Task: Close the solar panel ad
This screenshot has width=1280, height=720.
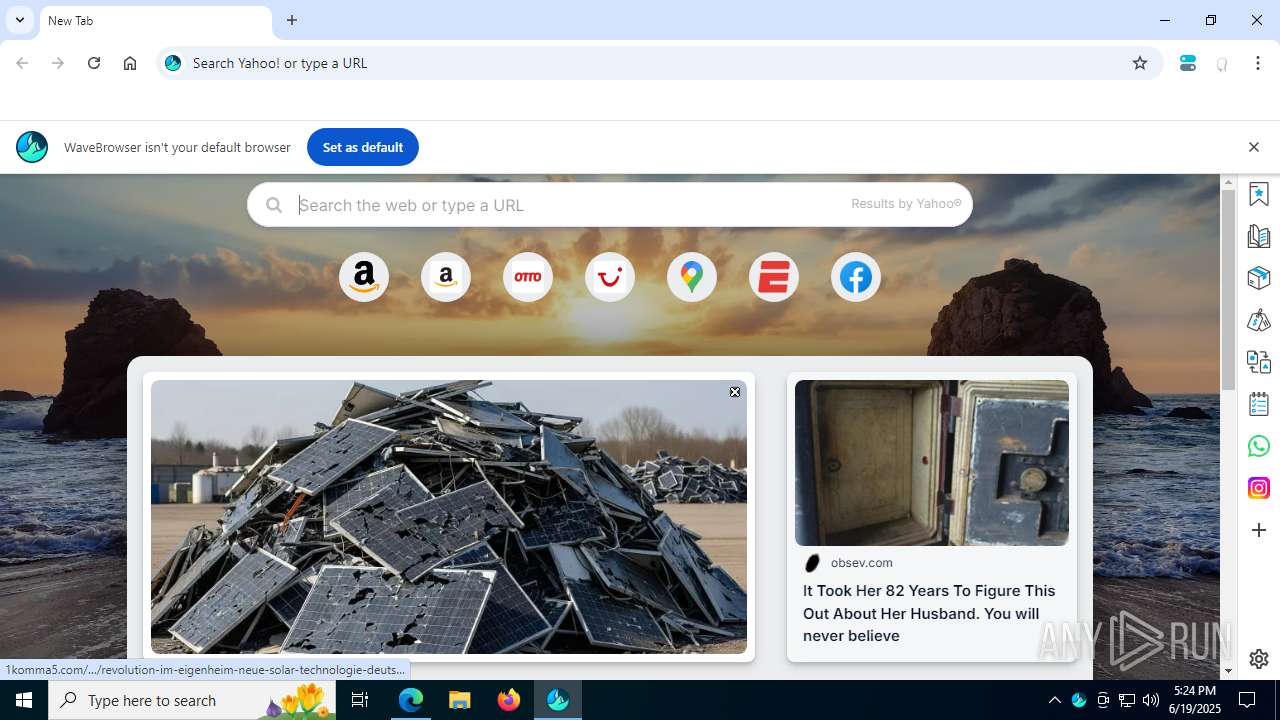Action: coord(735,392)
